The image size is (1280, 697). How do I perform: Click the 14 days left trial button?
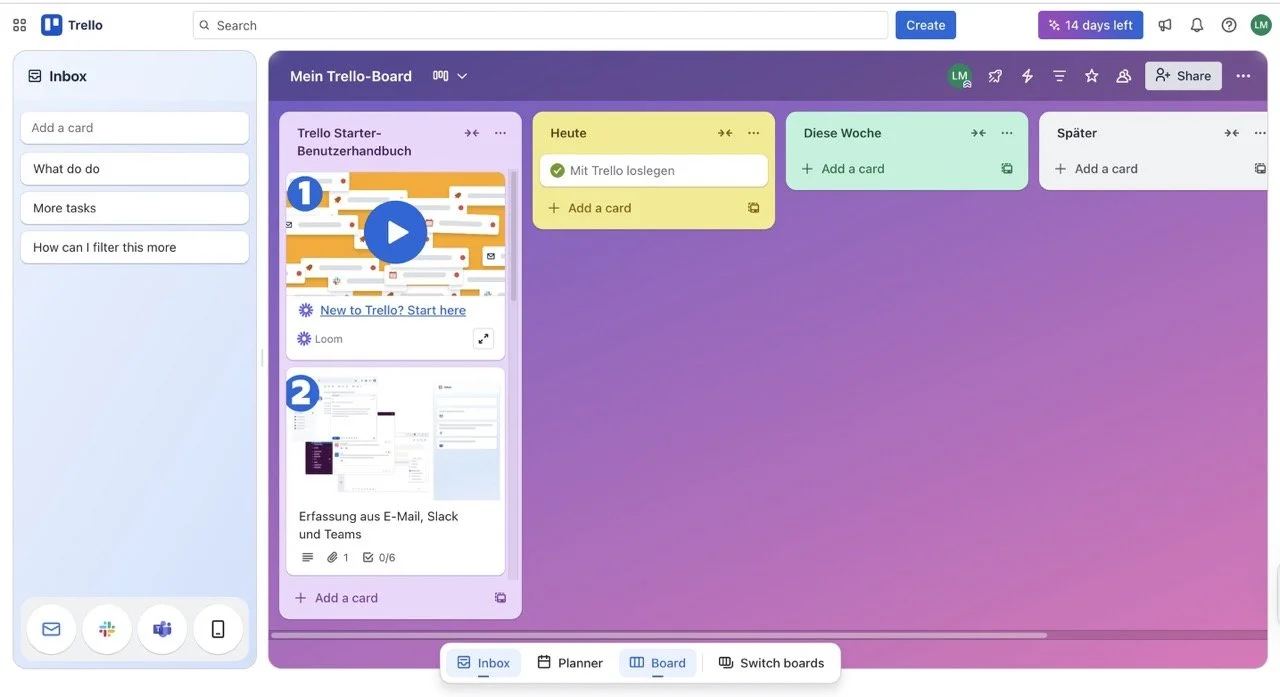click(x=1090, y=25)
